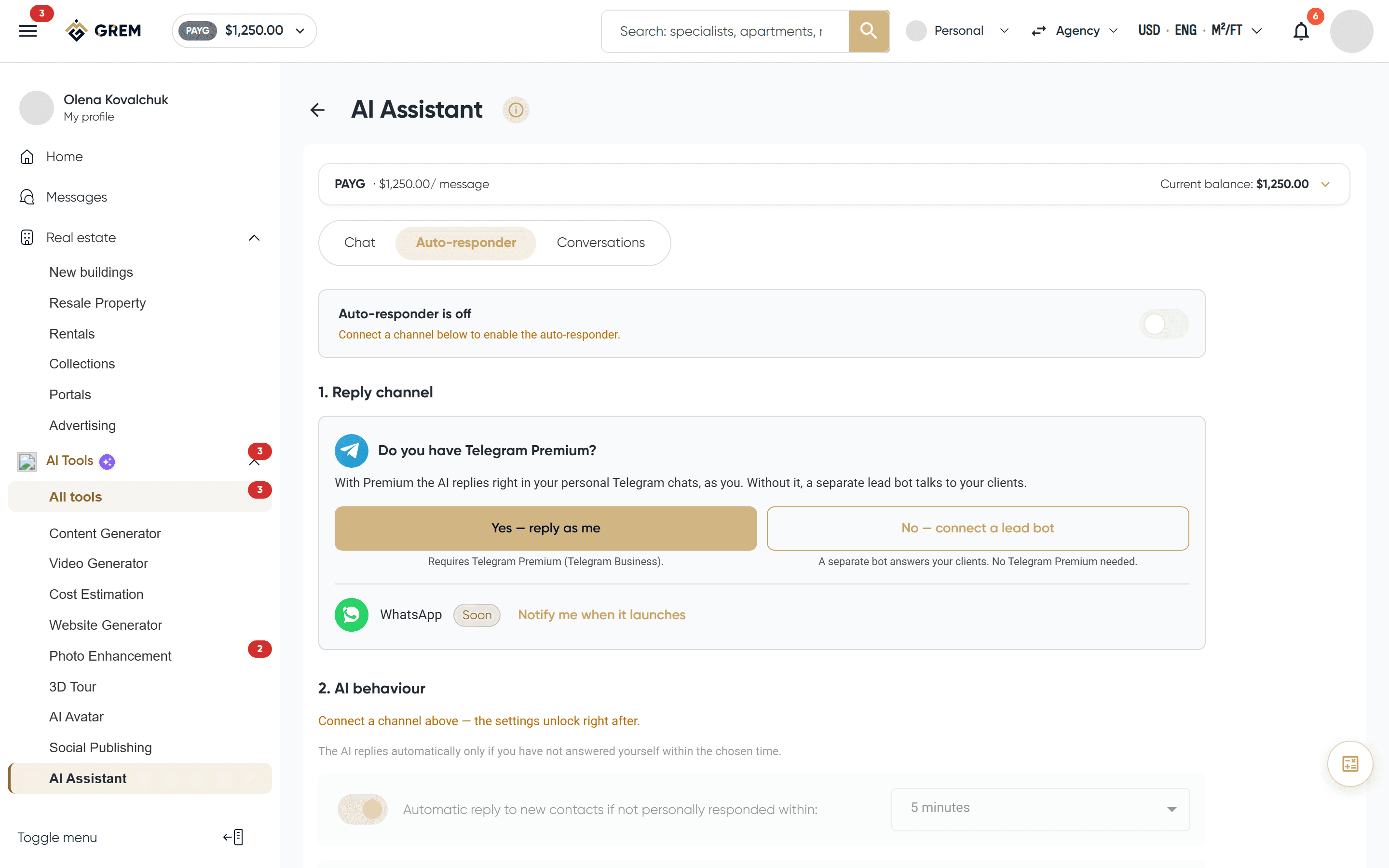Collapse sidebar with Toggle menu icon
The width and height of the screenshot is (1389, 868).
[x=233, y=837]
